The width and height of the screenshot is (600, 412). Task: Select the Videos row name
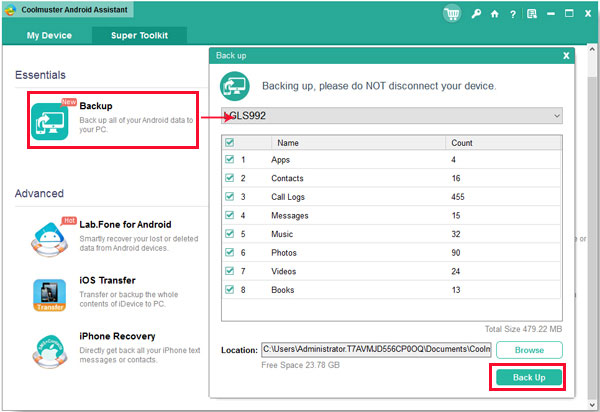coord(284,272)
